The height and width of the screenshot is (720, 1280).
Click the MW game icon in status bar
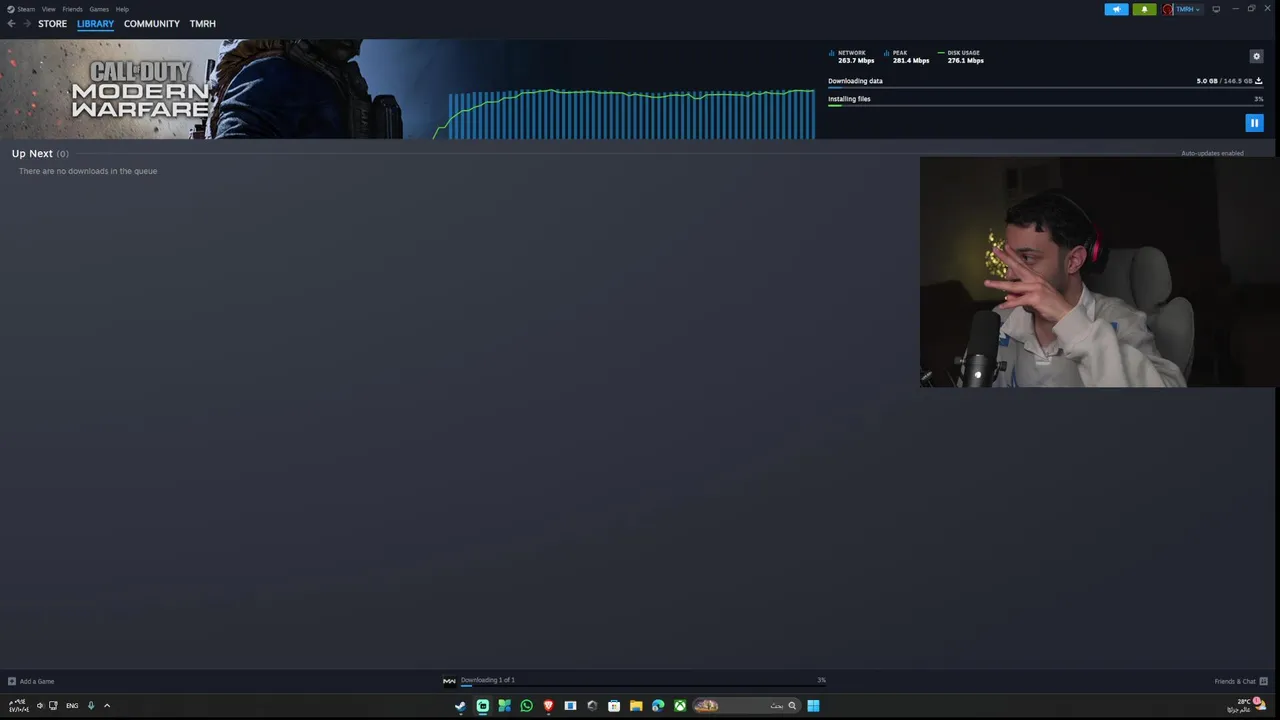pos(449,681)
